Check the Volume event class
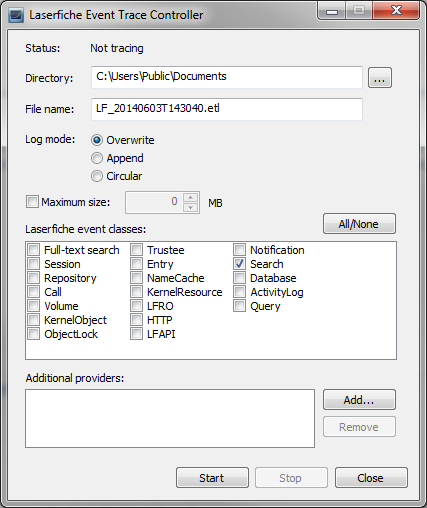 pyautogui.click(x=34, y=305)
